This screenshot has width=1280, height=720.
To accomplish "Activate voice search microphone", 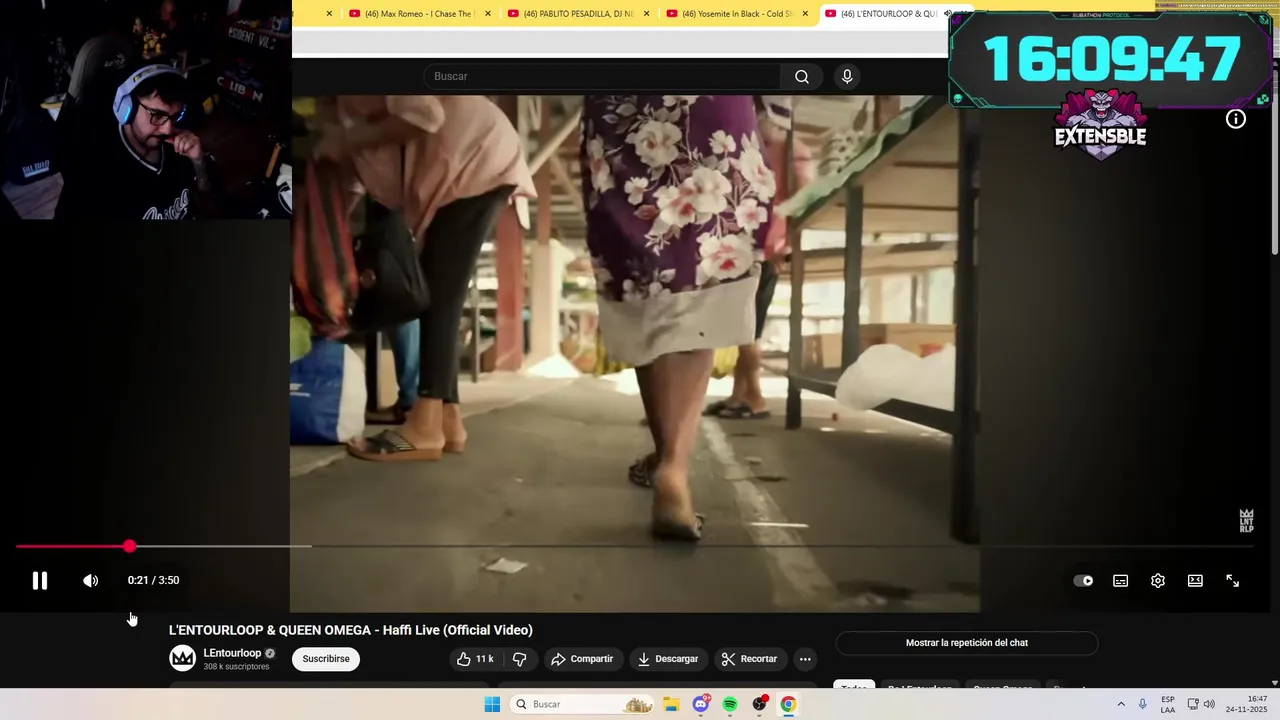I will pyautogui.click(x=847, y=76).
